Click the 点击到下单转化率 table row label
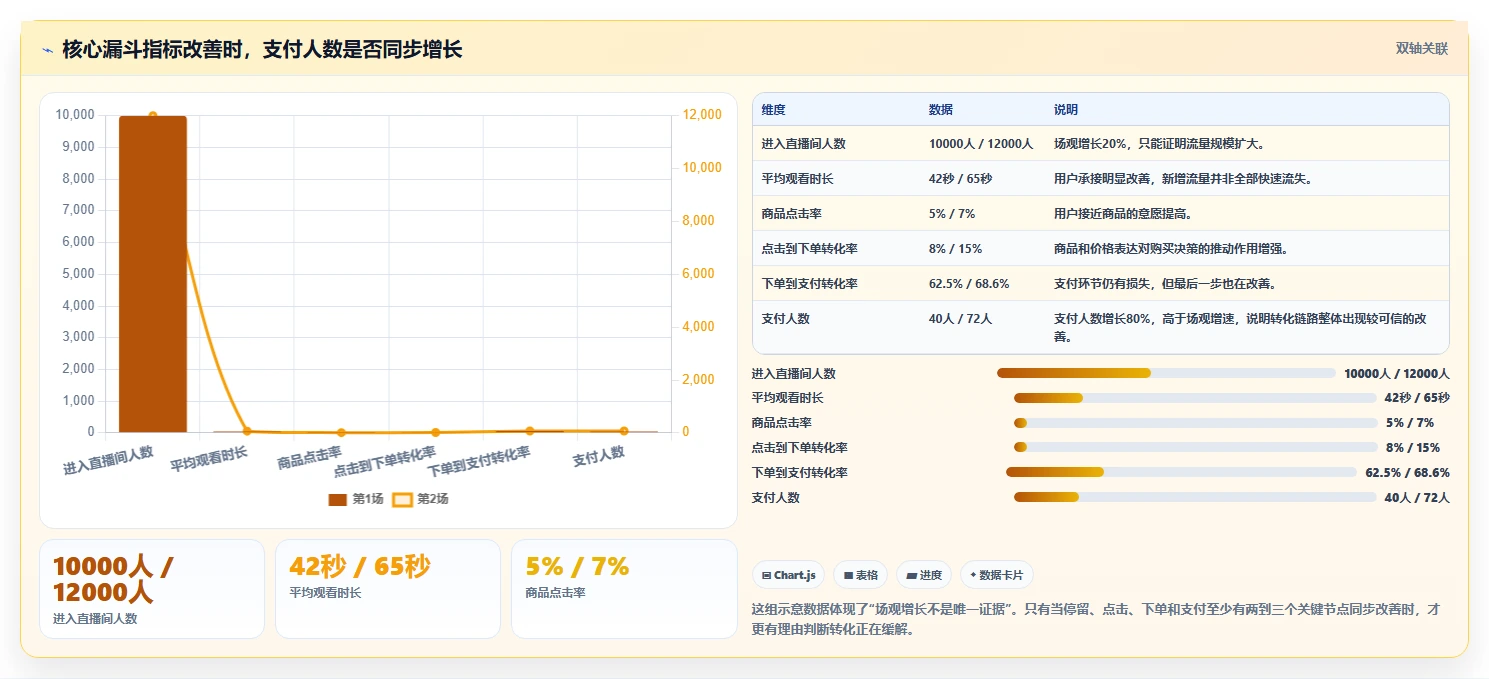1489x679 pixels. point(809,249)
